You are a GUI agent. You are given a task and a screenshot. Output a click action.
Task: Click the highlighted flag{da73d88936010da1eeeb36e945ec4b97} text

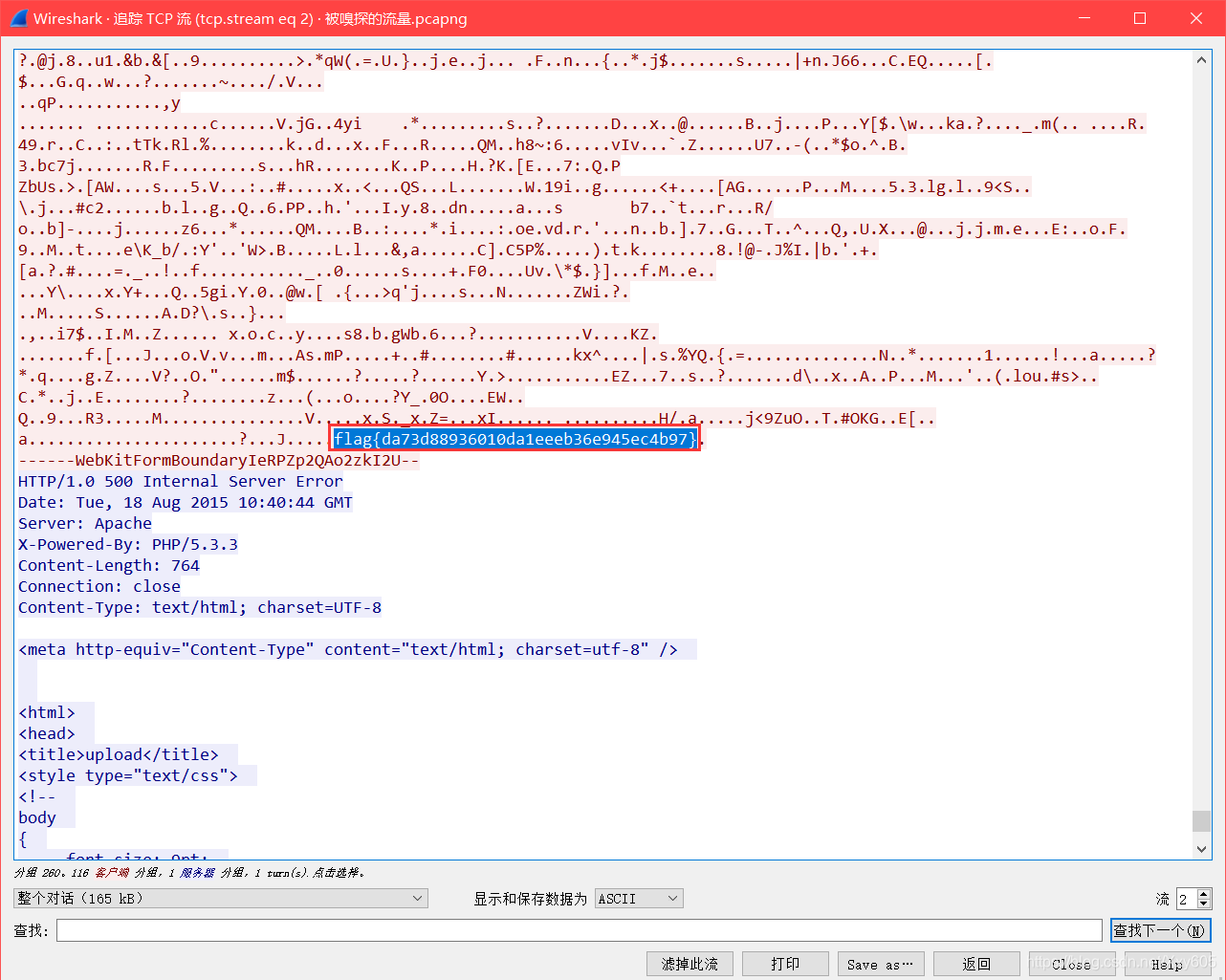click(515, 439)
